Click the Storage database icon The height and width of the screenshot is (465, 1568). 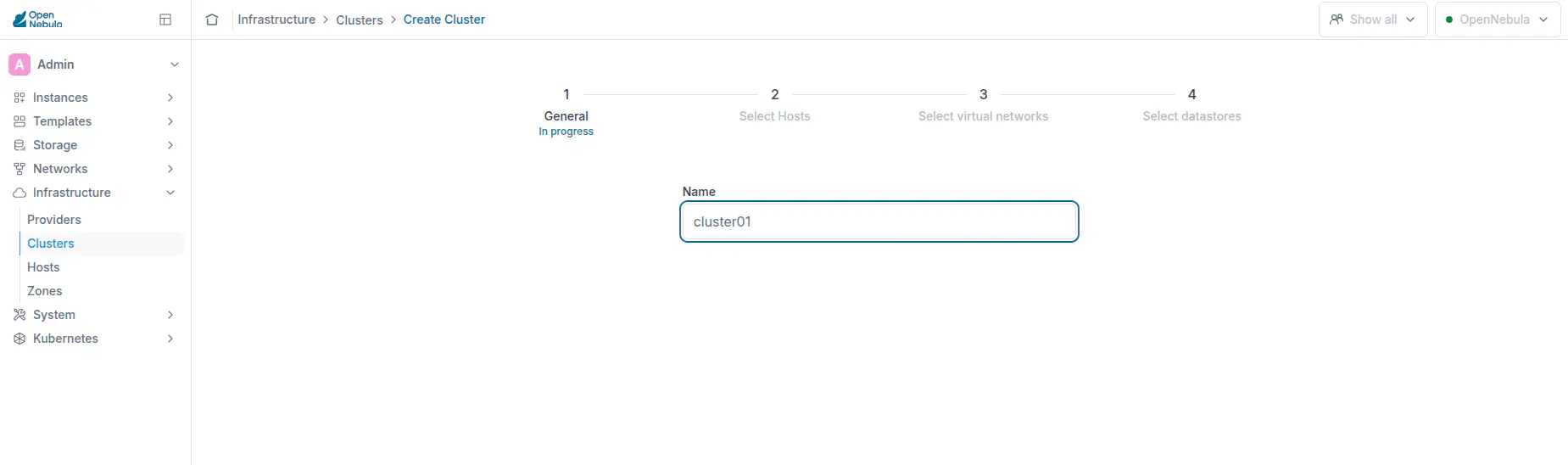pos(20,145)
